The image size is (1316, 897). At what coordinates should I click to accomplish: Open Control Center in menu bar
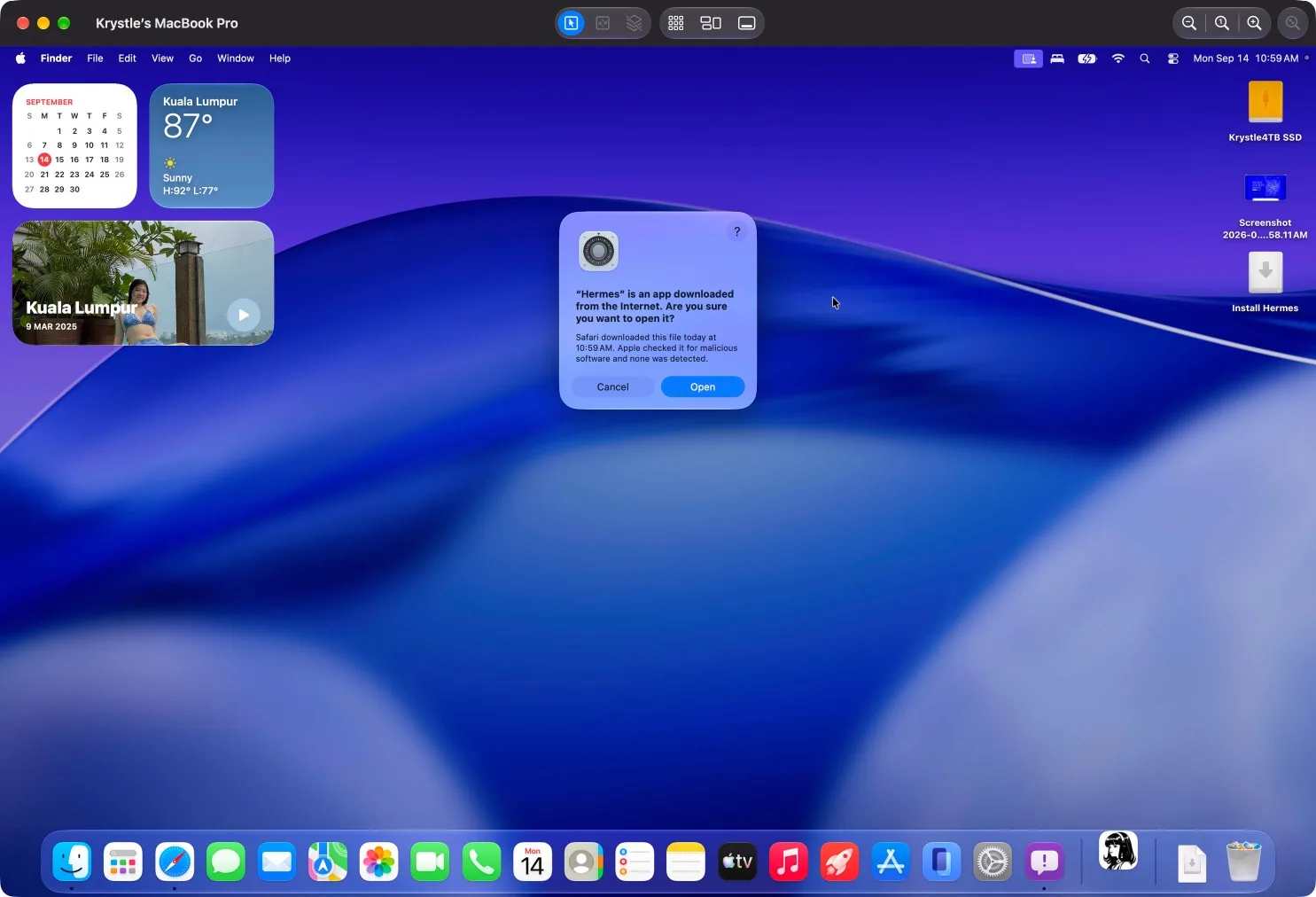point(1173,58)
